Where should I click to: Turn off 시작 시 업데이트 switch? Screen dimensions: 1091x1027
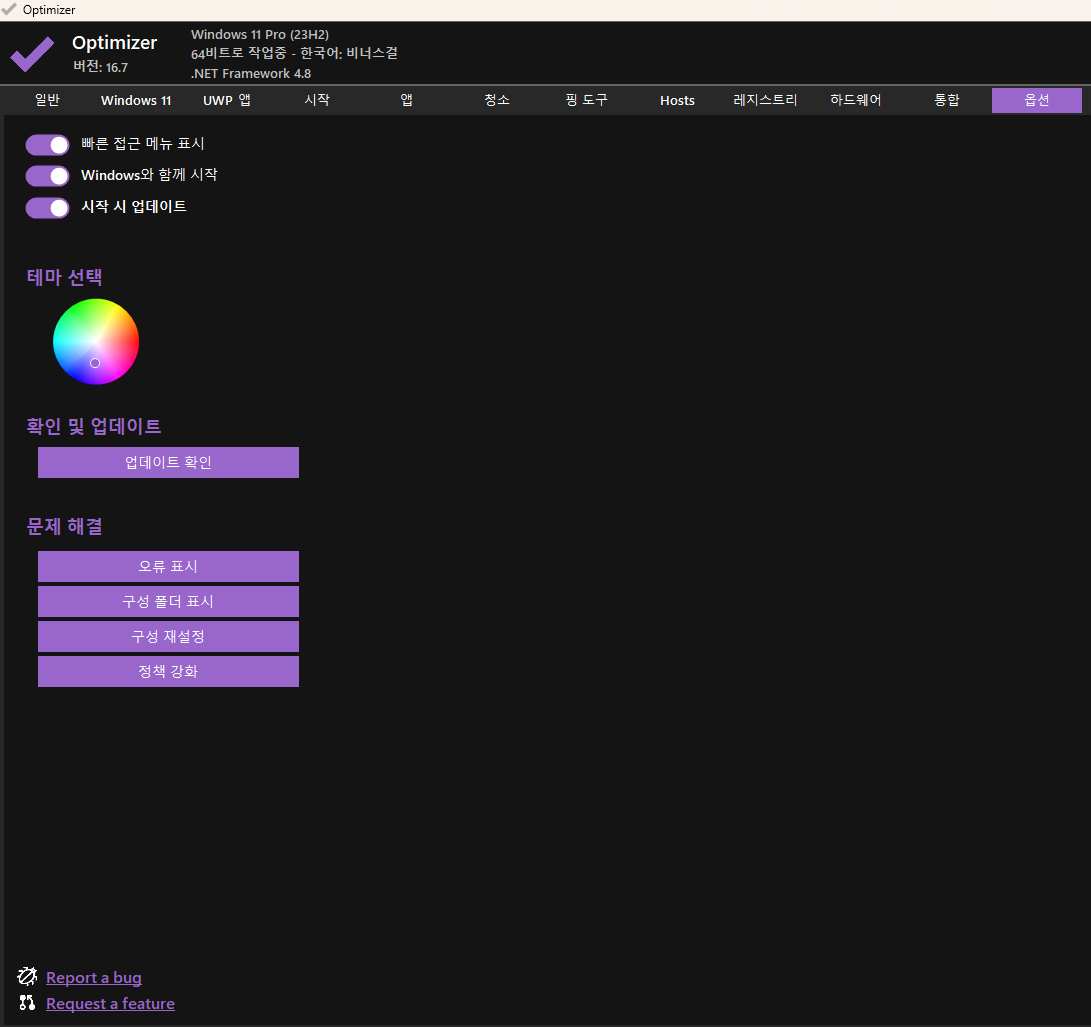coord(47,208)
